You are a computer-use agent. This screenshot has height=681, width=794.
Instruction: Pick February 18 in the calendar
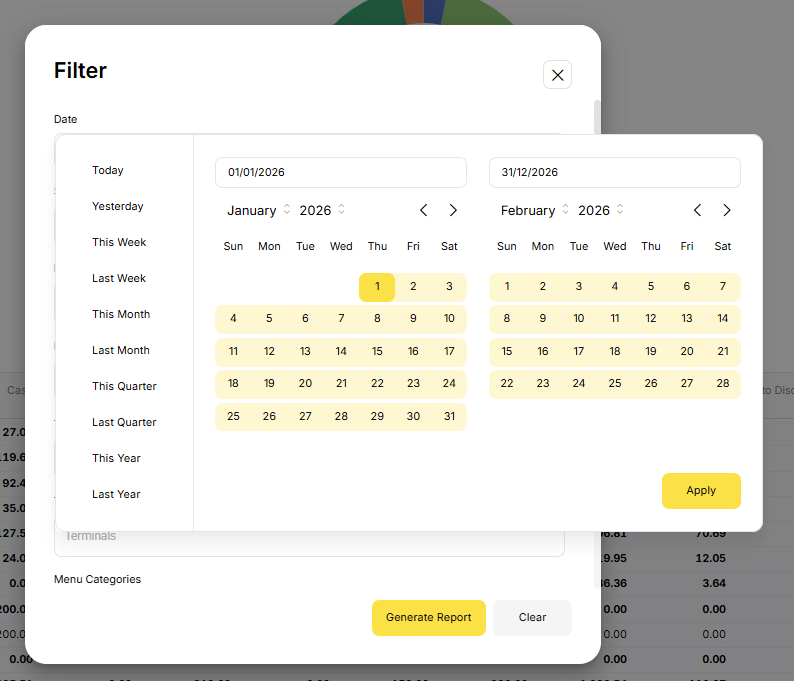(x=615, y=351)
